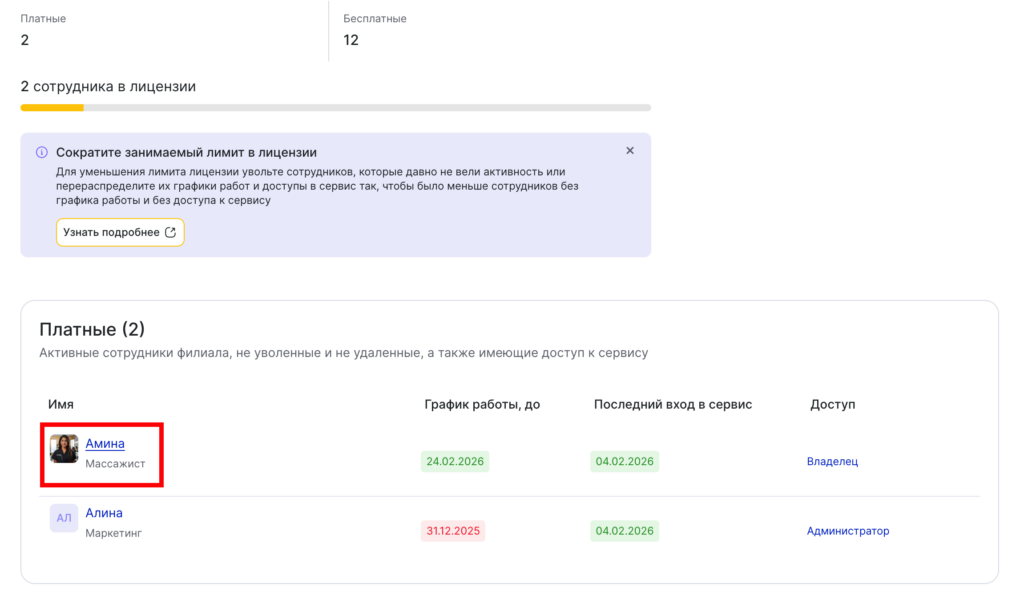The image size is (1024, 592).
Task: Open the Узнать подробнее link button
Action: coord(120,232)
